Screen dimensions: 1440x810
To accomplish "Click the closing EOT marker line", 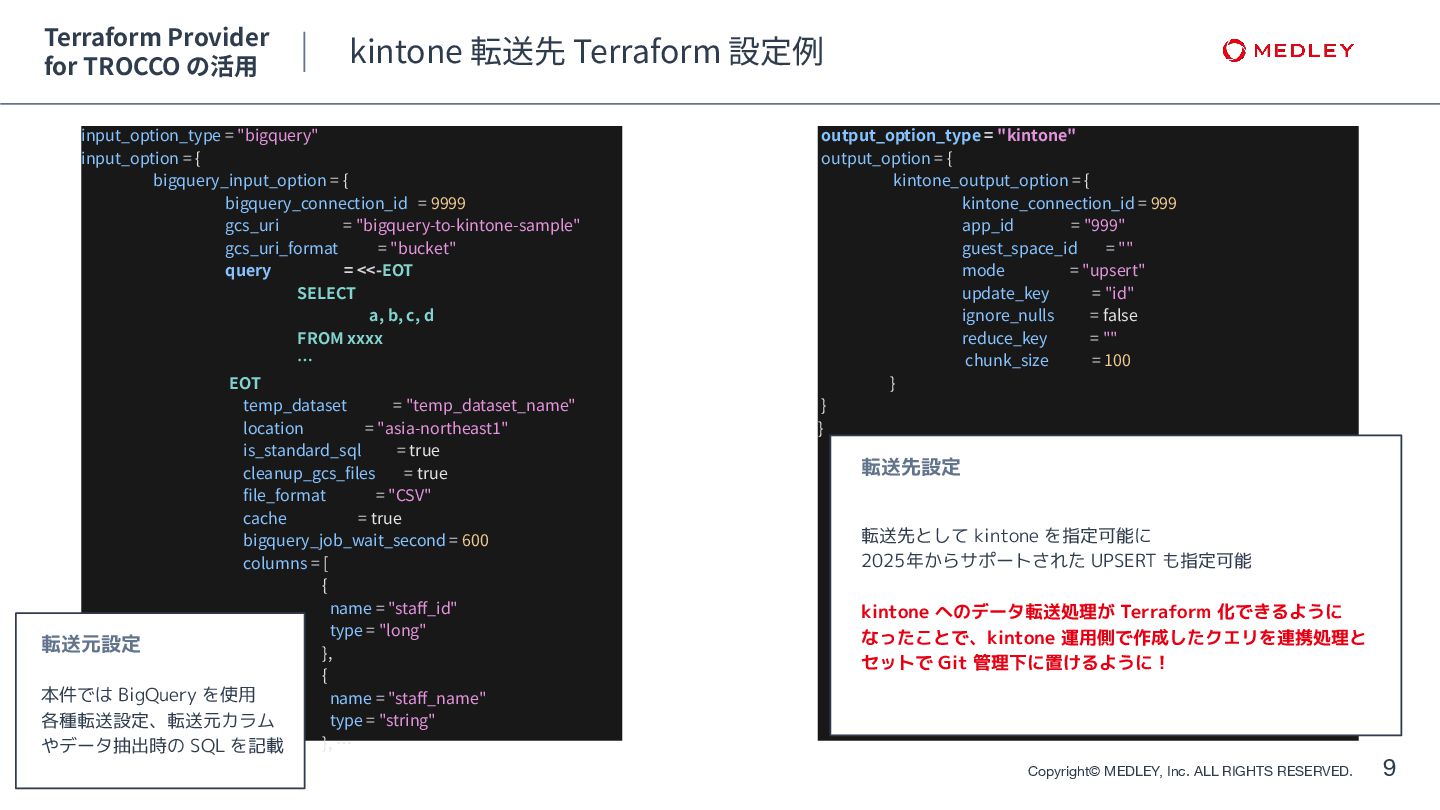I will pos(245,383).
